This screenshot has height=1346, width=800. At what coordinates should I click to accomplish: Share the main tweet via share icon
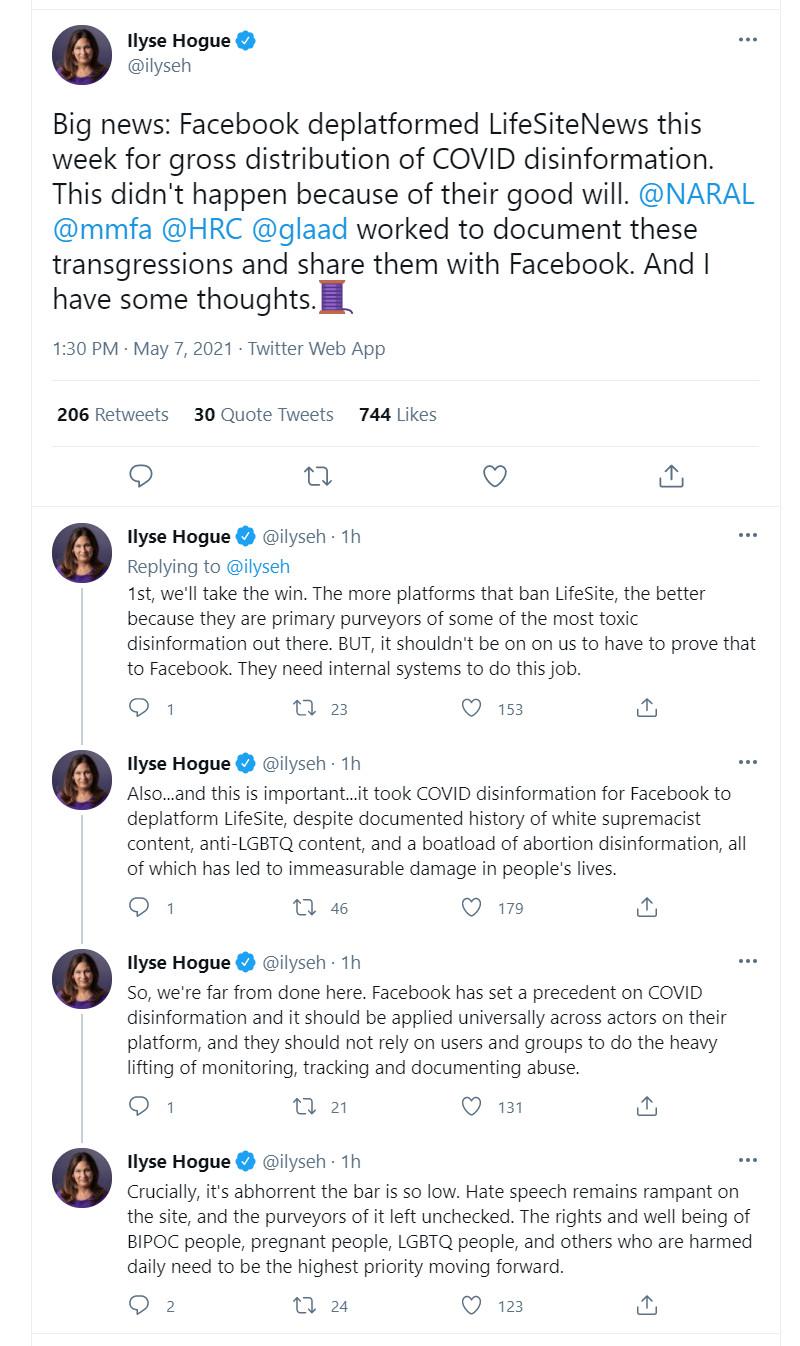[671, 476]
